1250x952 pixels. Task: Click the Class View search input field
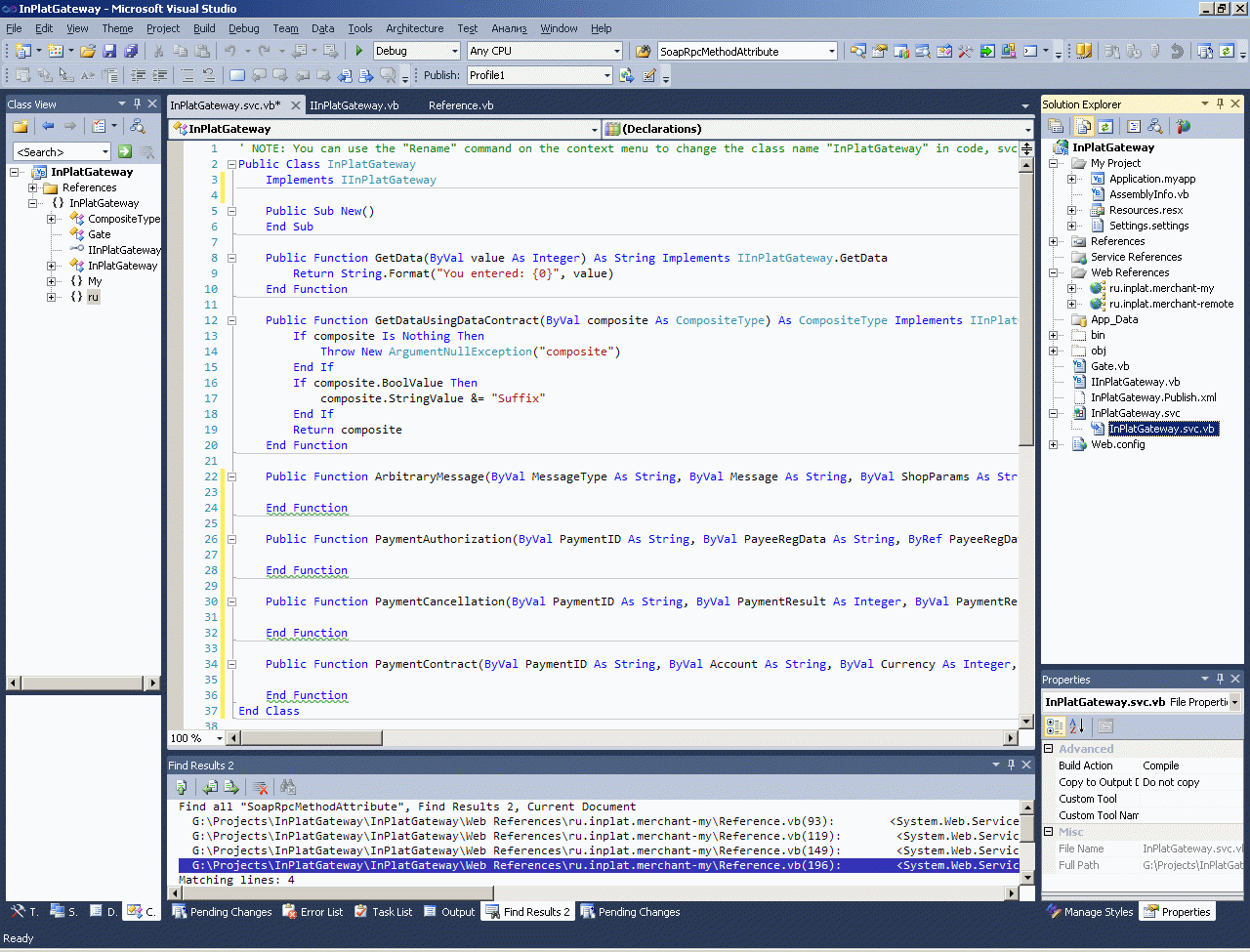57,151
